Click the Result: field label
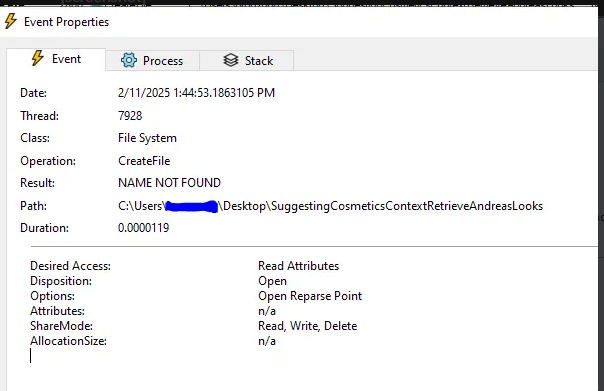 [x=37, y=183]
